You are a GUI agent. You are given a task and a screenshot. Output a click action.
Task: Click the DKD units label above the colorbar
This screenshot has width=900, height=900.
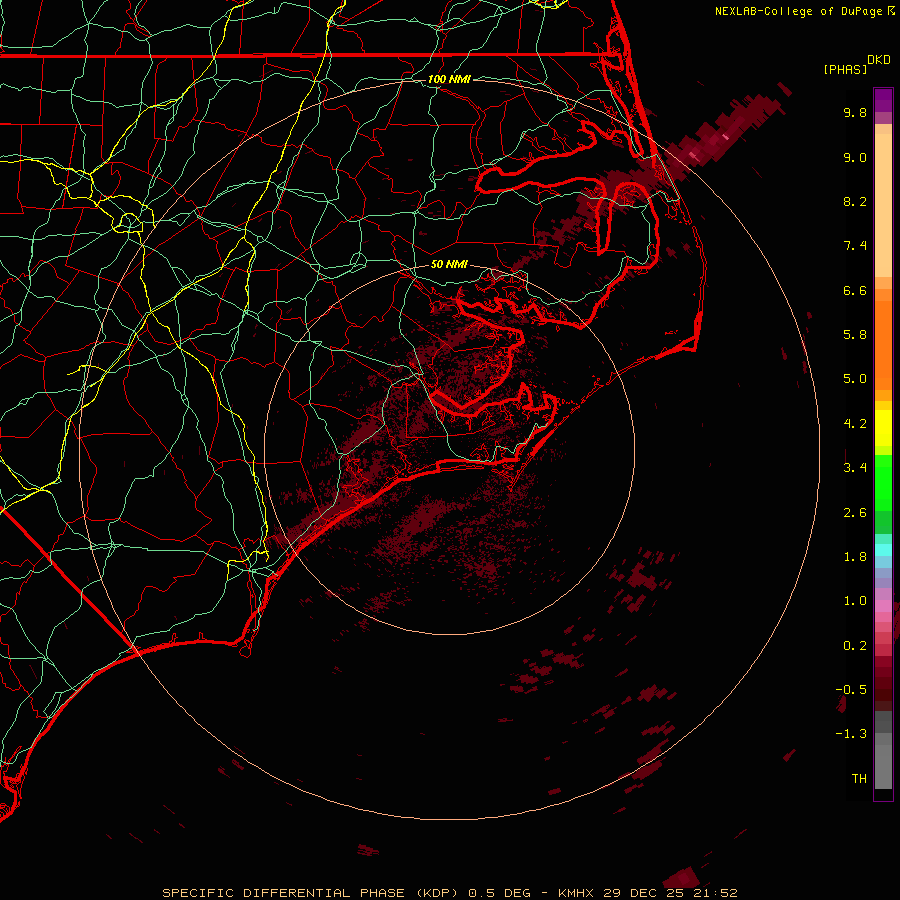[x=879, y=60]
